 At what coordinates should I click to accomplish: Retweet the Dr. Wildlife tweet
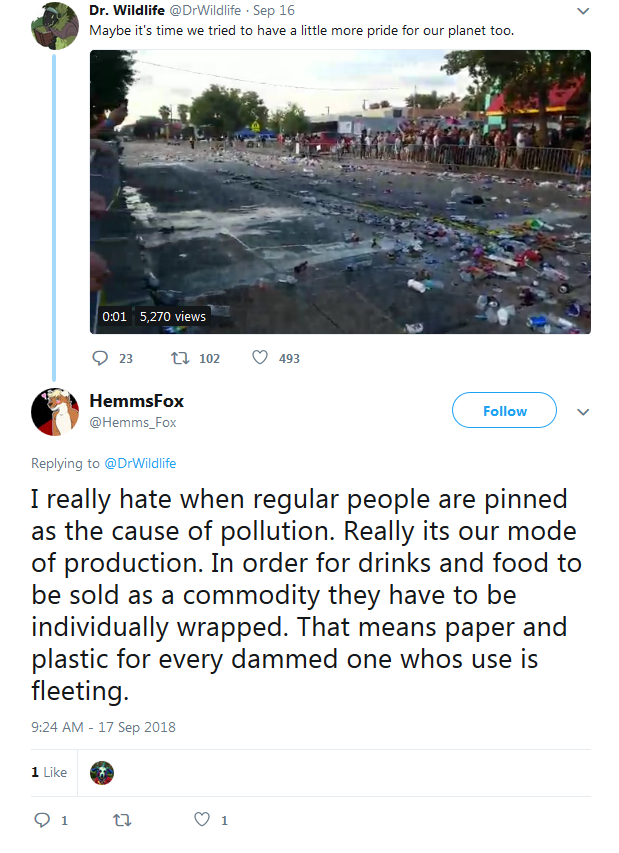(180, 358)
